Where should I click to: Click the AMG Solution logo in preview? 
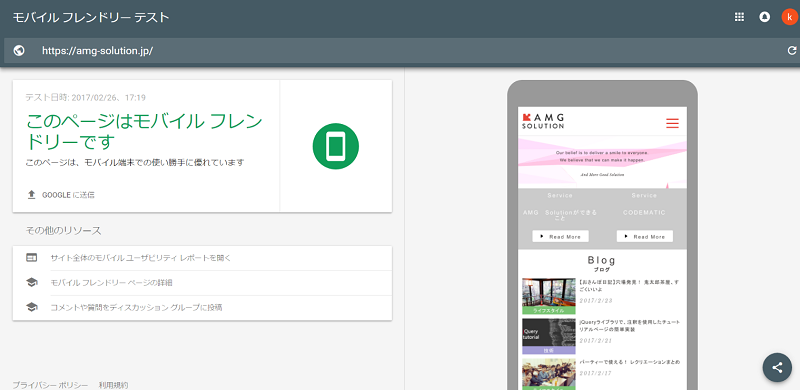(x=543, y=121)
